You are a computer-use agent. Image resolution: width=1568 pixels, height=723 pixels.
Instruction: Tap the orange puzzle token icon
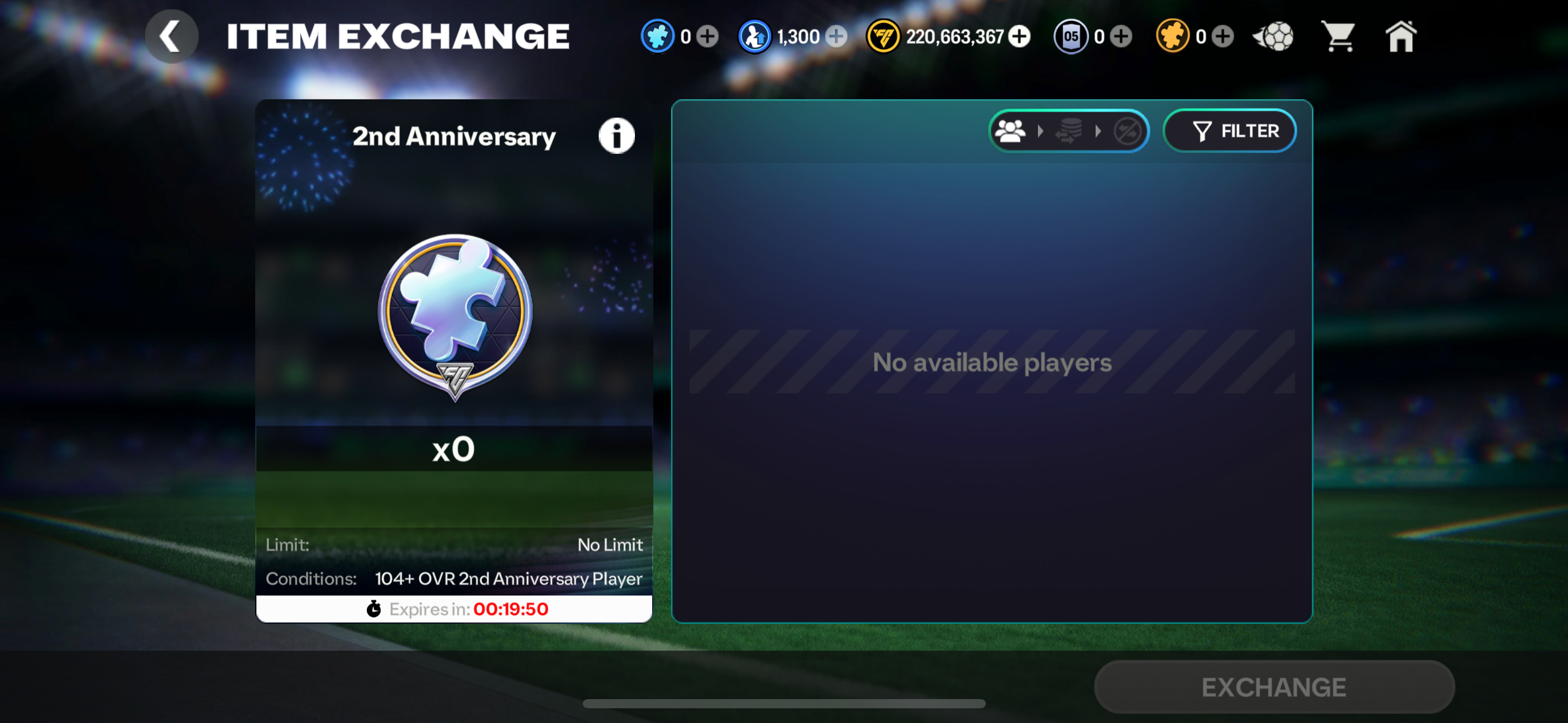tap(1172, 37)
